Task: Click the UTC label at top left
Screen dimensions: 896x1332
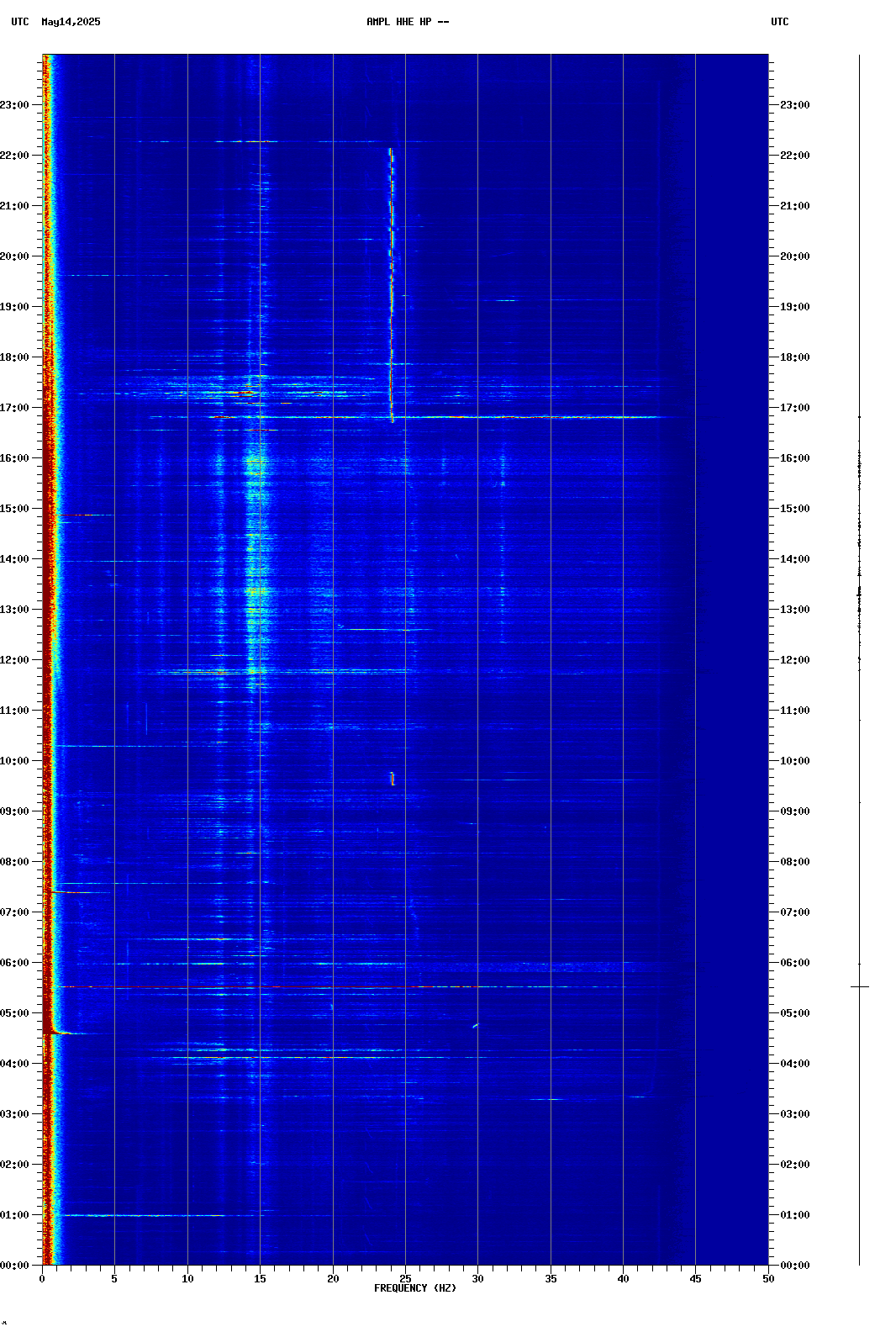Action: point(20,22)
